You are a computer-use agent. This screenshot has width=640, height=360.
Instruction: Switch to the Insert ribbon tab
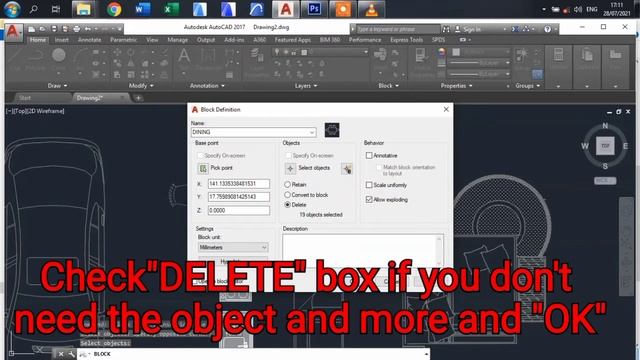(x=62, y=40)
